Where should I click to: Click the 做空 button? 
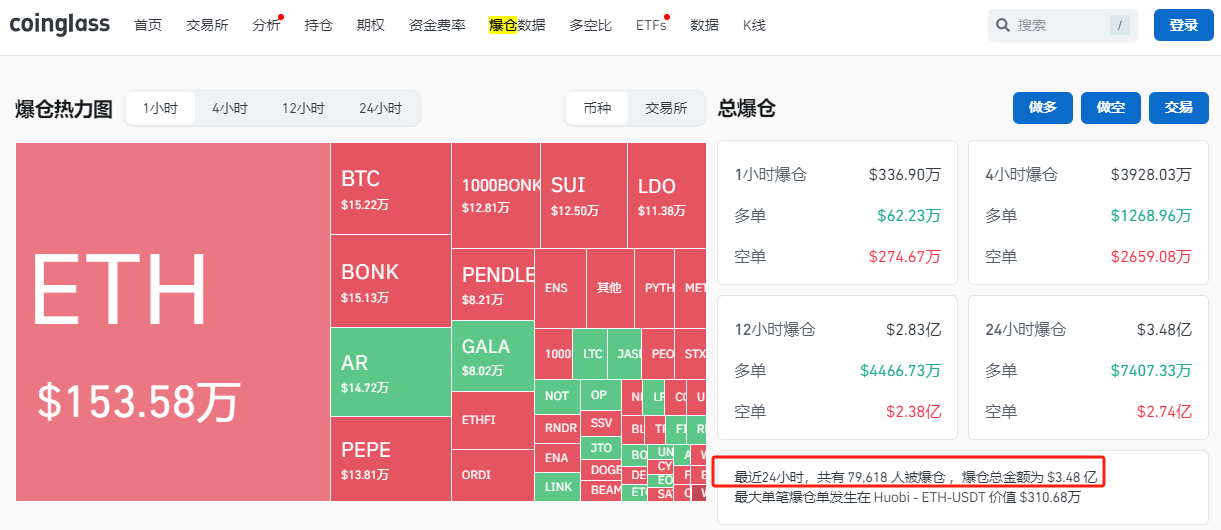[1111, 108]
